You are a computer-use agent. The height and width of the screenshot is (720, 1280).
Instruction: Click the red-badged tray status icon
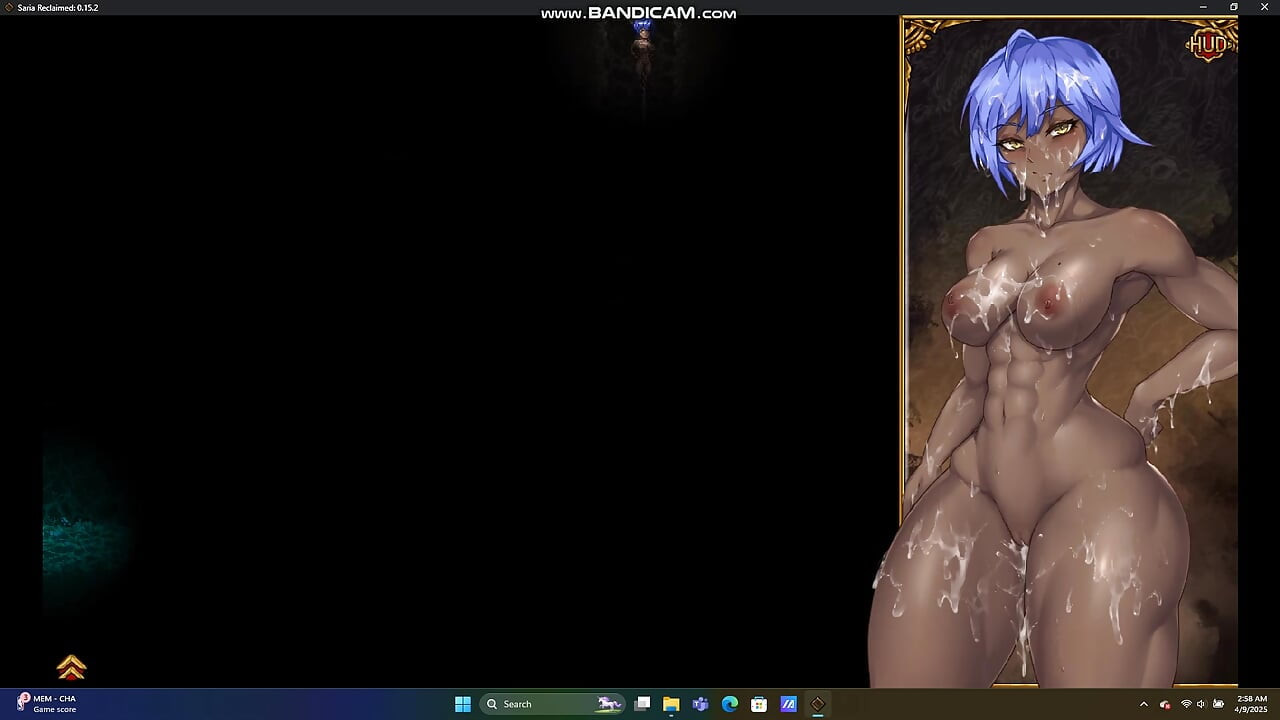point(1165,704)
